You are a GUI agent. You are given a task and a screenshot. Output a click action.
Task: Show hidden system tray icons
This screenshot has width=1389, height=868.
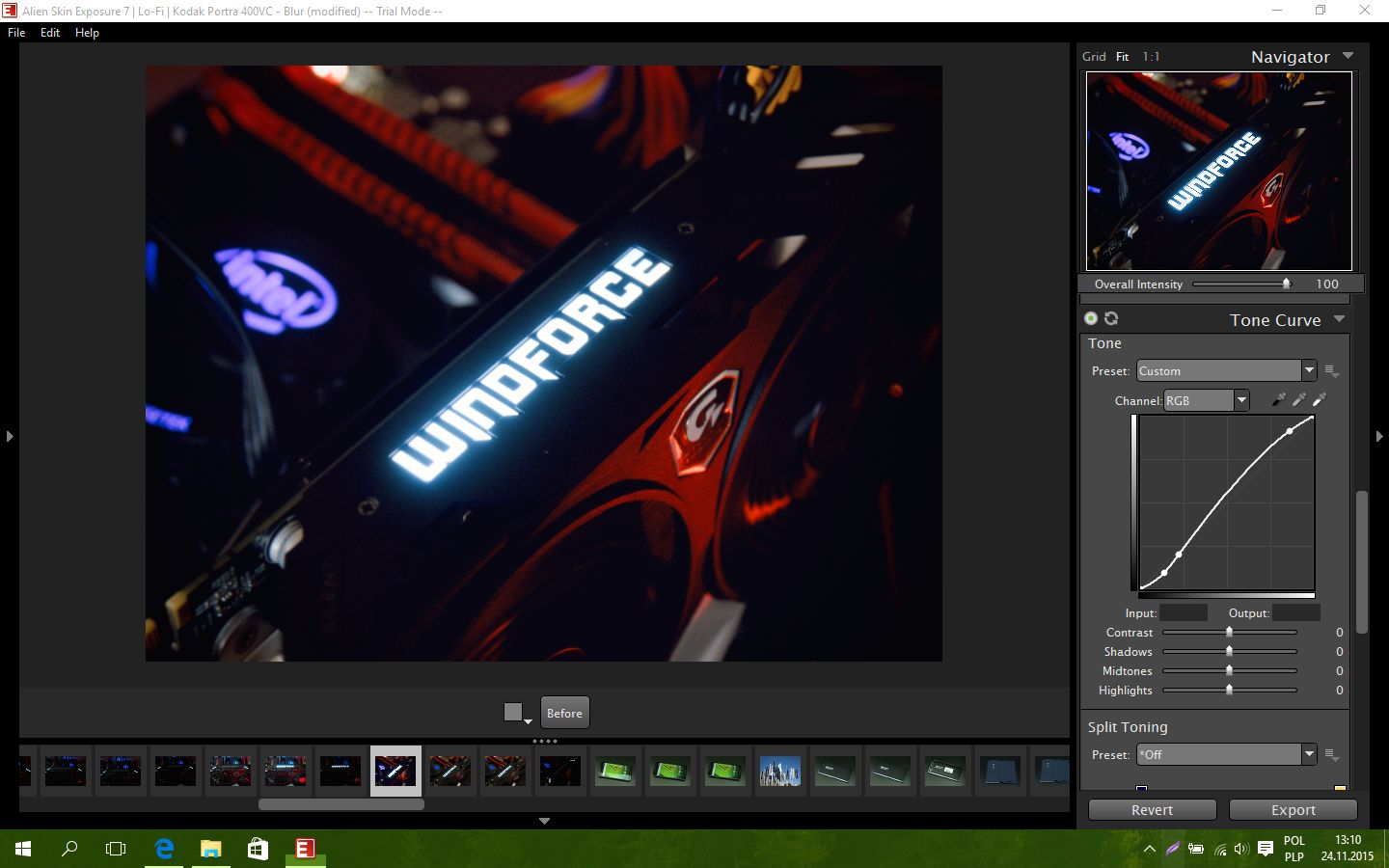(1150, 850)
